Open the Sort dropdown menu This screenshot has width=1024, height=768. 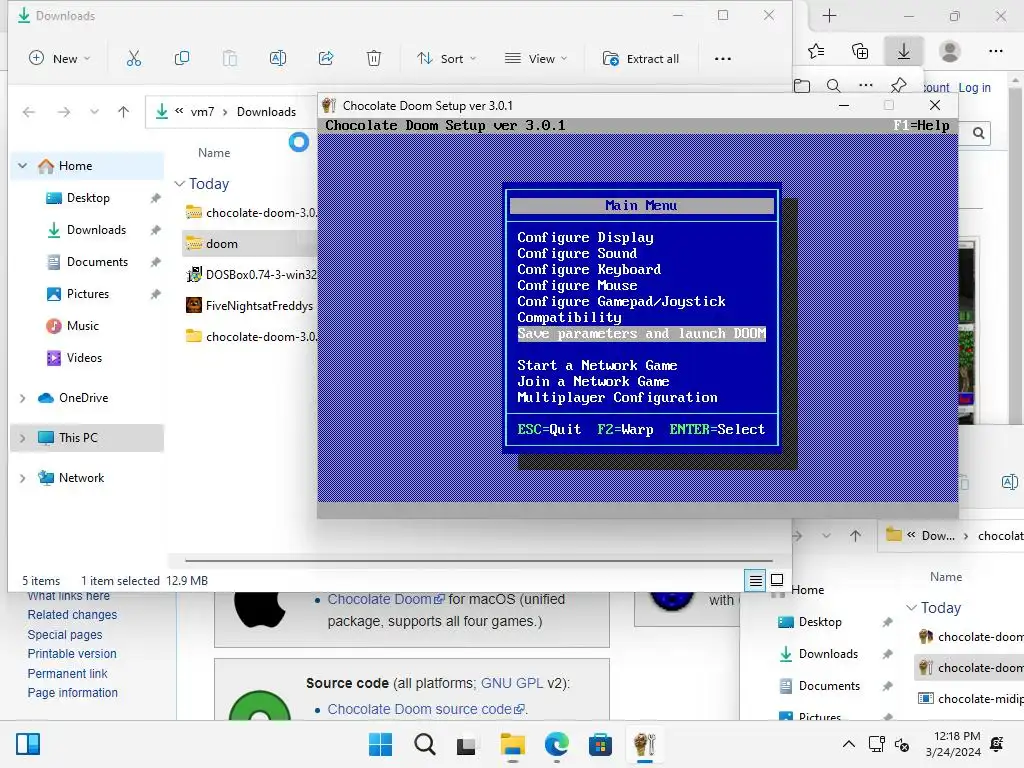tap(447, 59)
